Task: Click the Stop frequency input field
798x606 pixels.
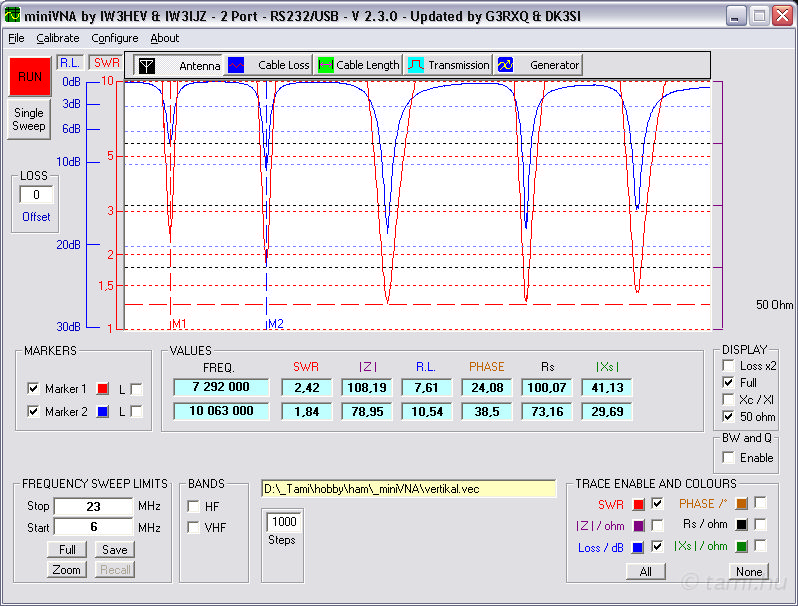Action: tap(92, 506)
